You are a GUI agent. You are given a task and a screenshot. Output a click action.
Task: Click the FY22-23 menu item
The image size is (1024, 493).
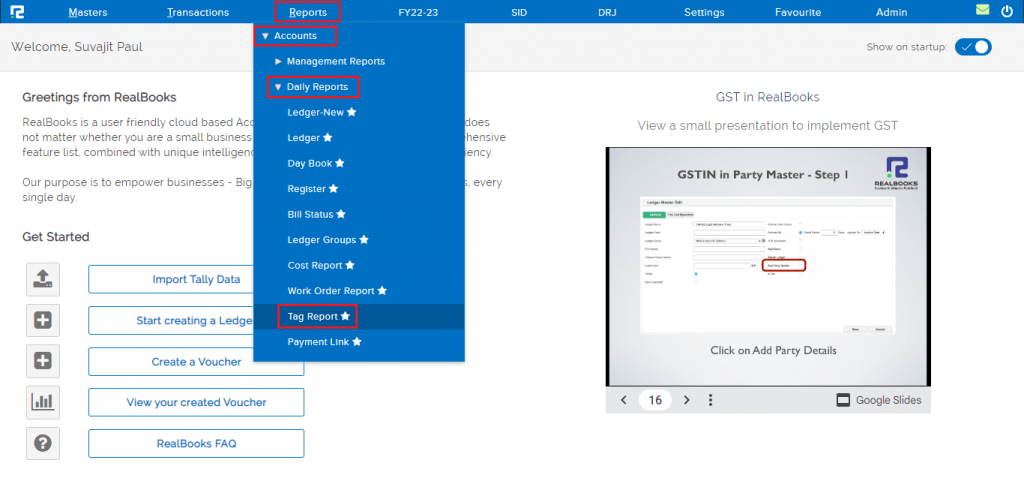(x=418, y=12)
